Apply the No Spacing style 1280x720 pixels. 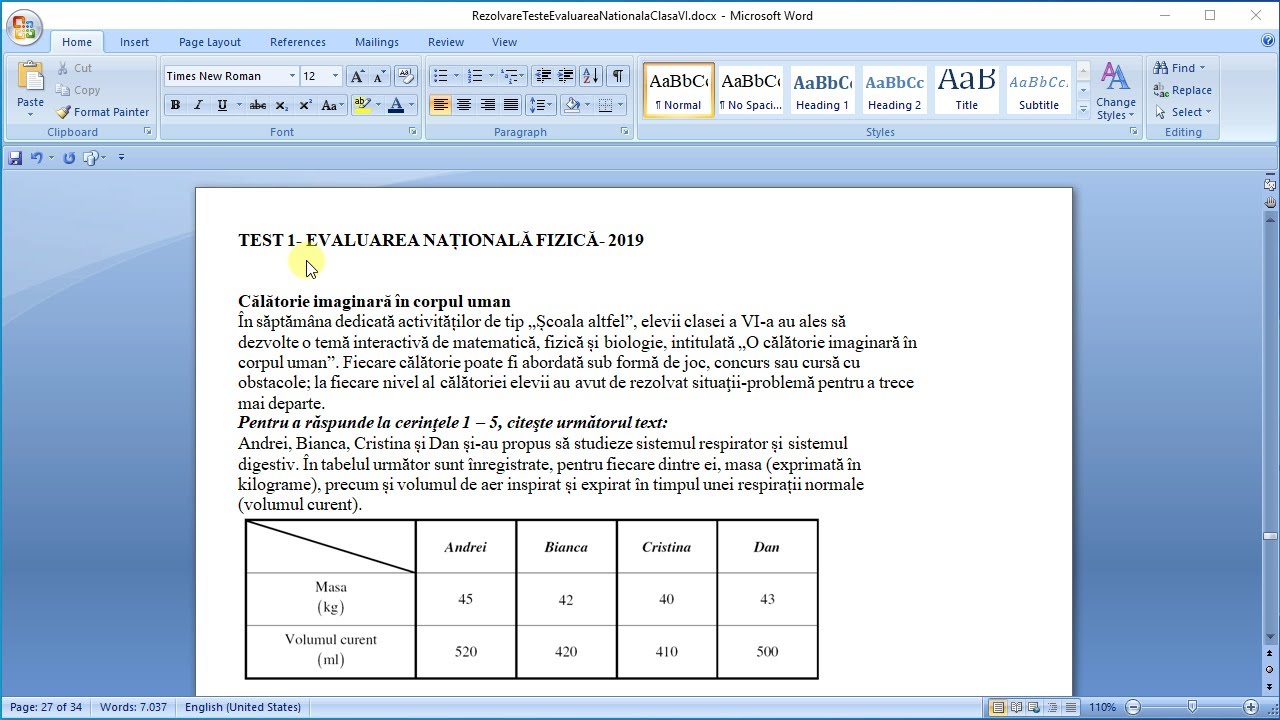(x=751, y=90)
